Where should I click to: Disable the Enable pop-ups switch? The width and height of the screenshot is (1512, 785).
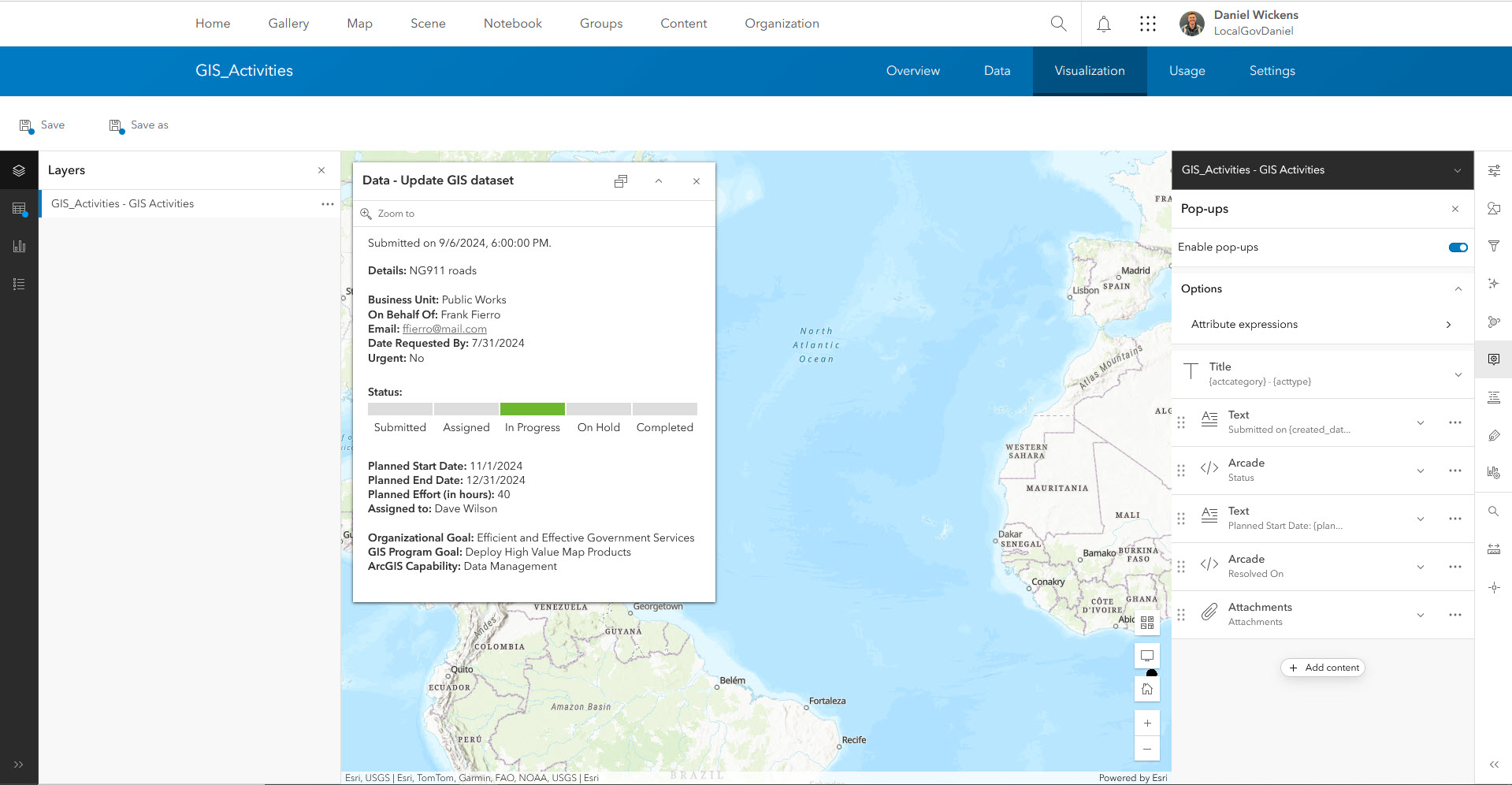point(1457,247)
